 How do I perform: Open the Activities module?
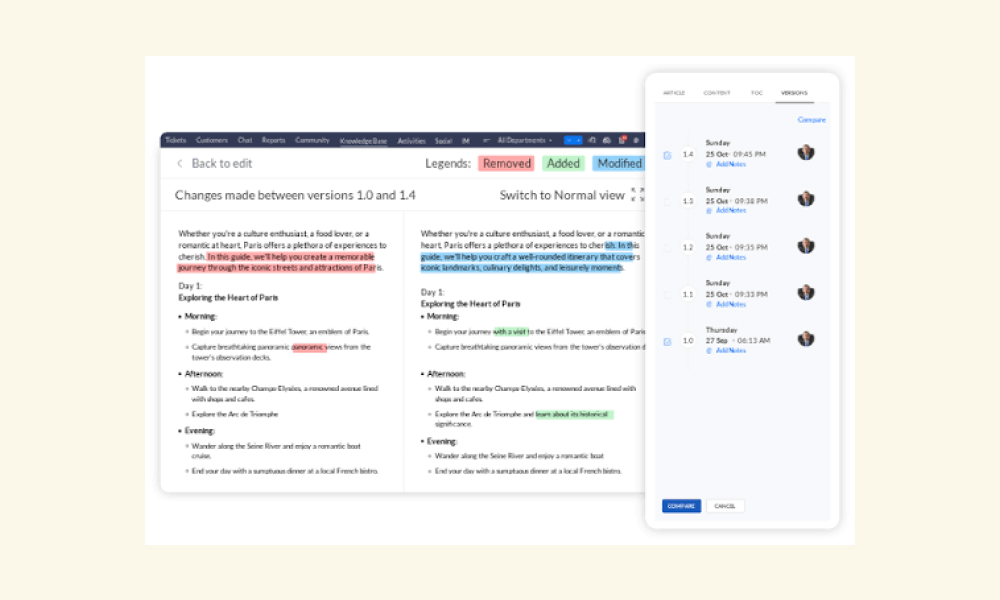coord(411,141)
